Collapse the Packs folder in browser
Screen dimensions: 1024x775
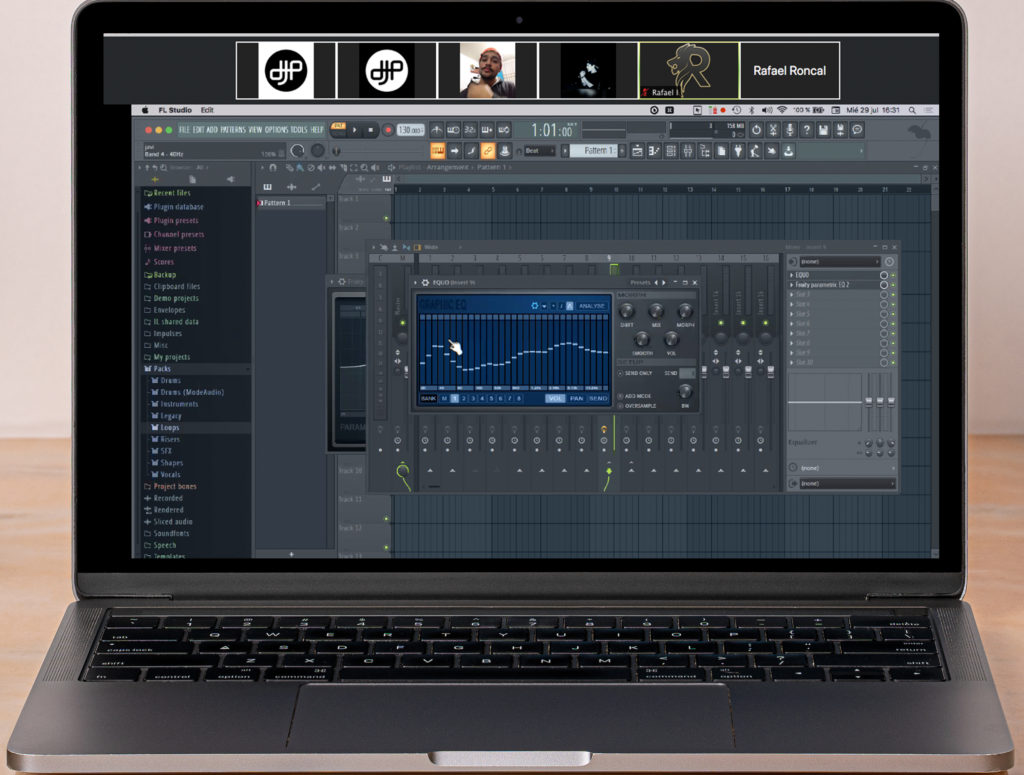163,369
